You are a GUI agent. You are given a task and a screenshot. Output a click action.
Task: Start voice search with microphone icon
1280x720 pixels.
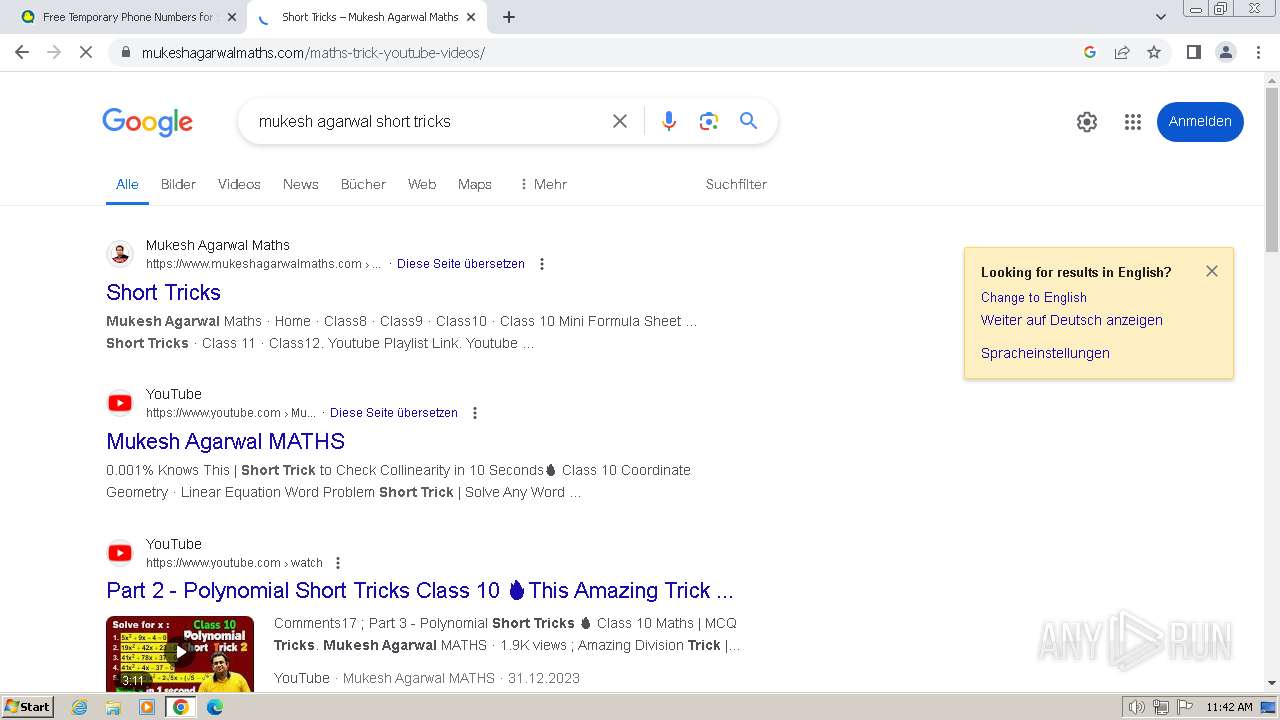669,121
